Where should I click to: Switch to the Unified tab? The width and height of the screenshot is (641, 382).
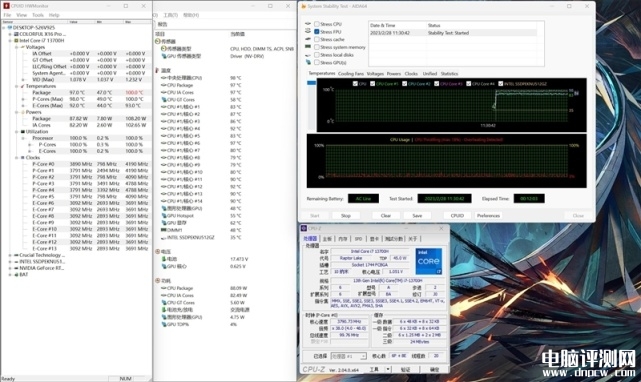coord(430,74)
